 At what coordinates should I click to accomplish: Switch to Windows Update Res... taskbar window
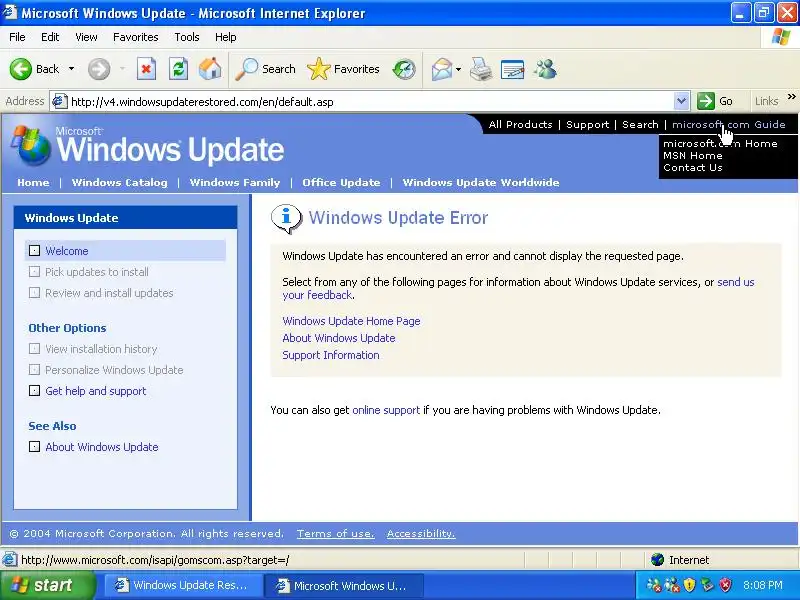[x=184, y=585]
